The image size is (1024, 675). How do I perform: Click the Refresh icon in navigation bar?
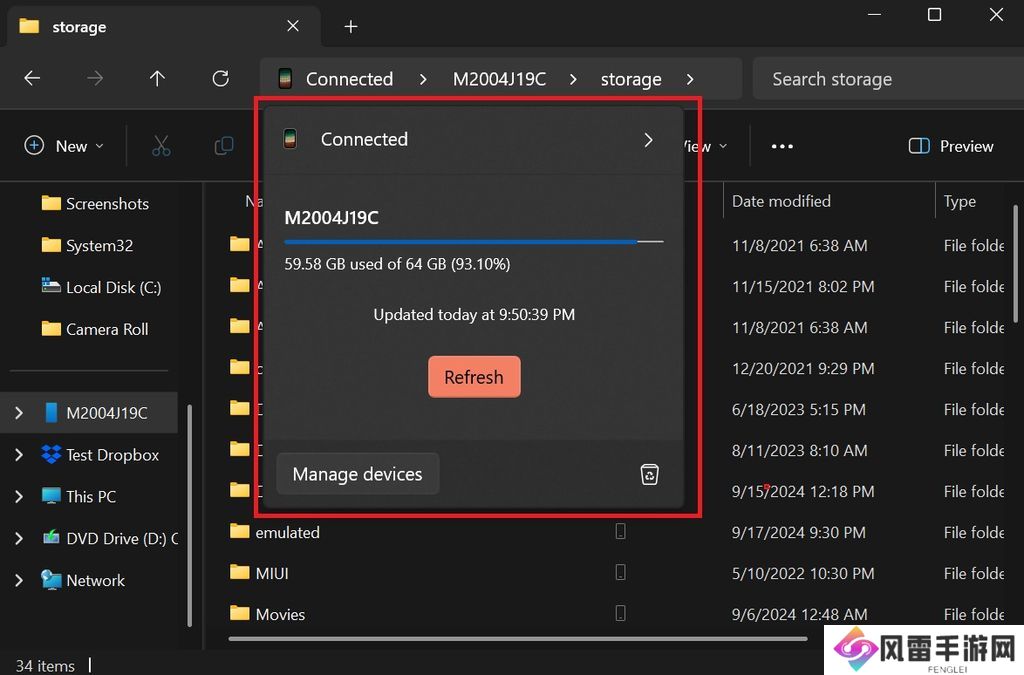pos(221,79)
